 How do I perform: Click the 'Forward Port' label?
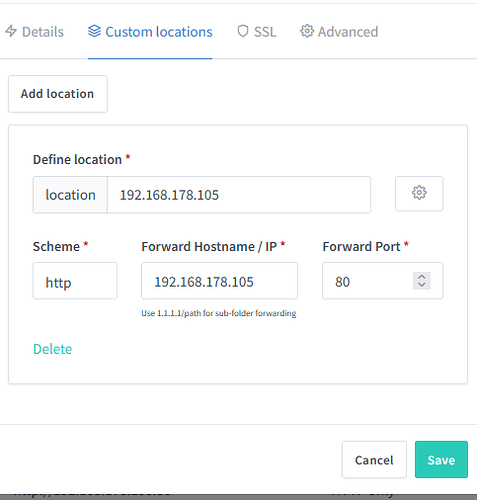point(361,247)
